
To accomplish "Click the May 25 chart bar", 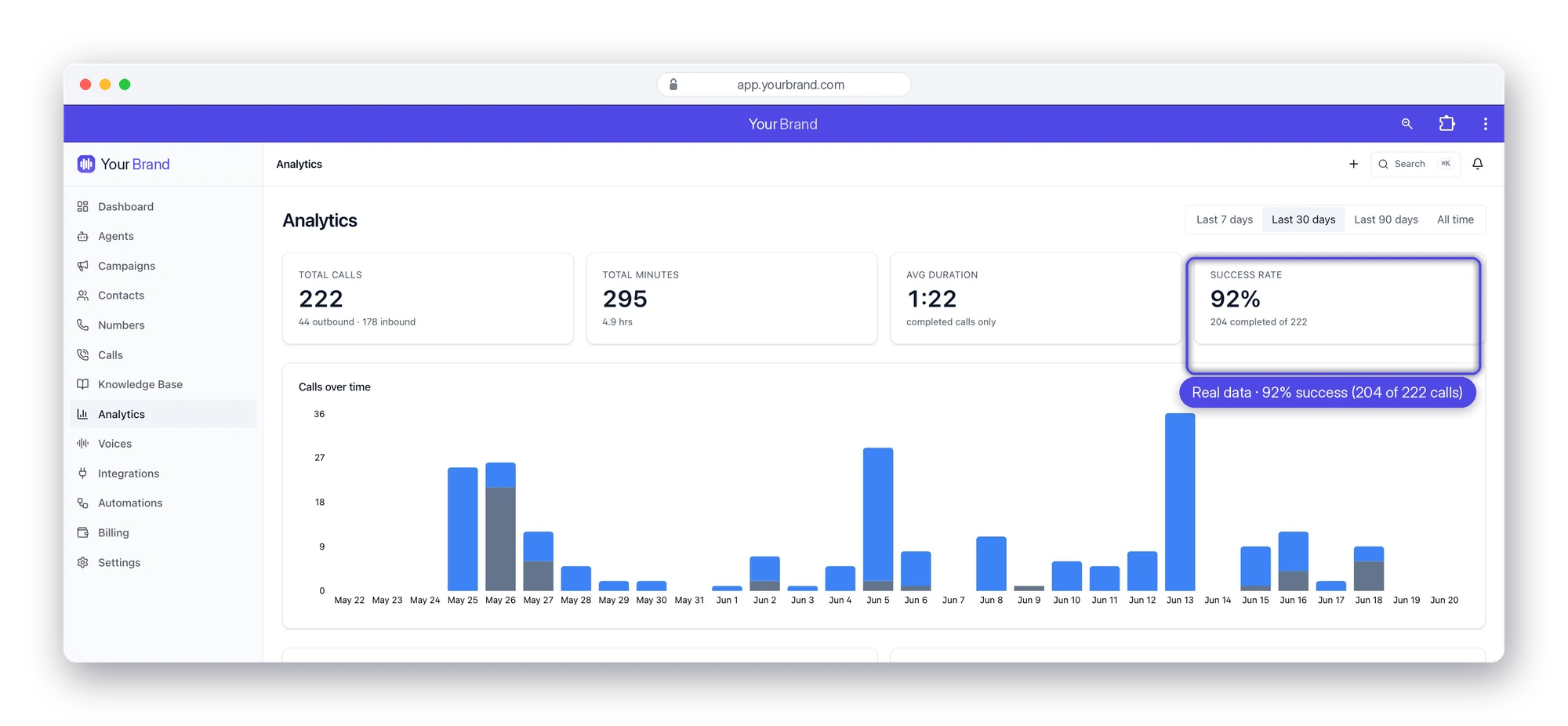I will click(463, 529).
